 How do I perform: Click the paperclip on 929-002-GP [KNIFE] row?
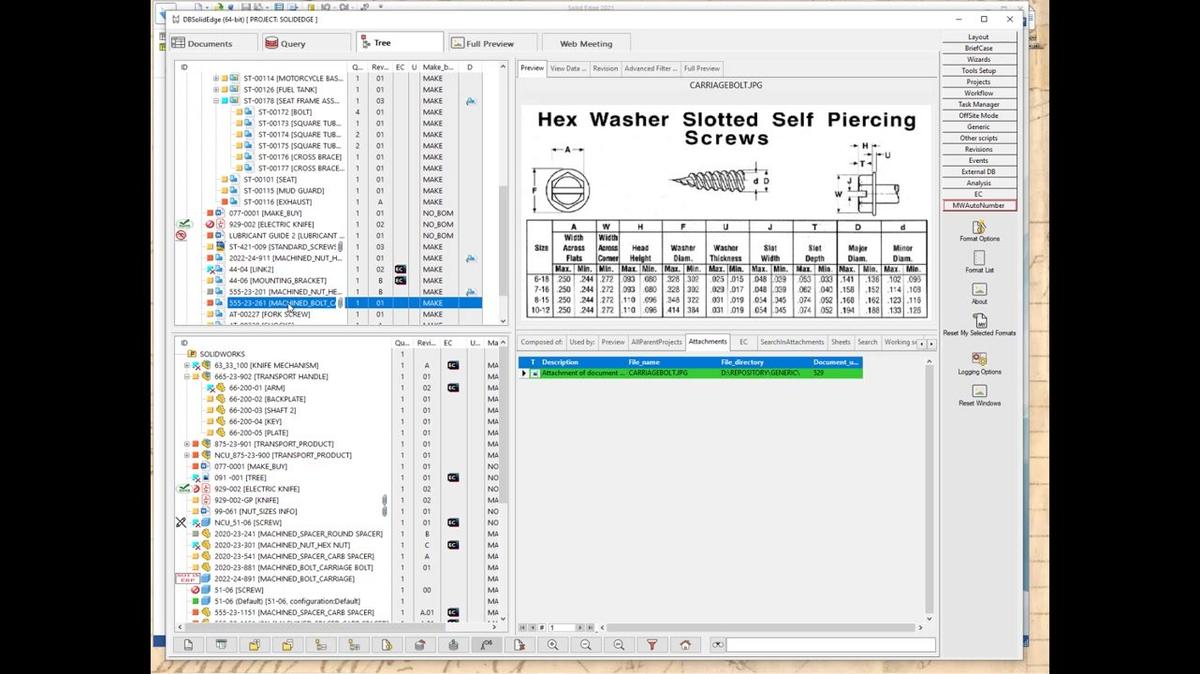(x=383, y=499)
